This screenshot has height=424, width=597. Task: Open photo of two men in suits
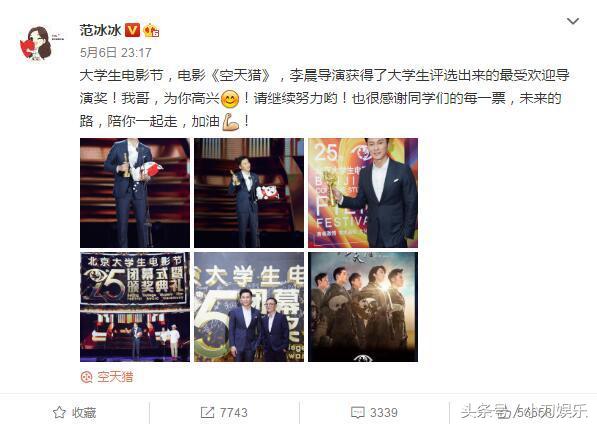click(x=249, y=307)
